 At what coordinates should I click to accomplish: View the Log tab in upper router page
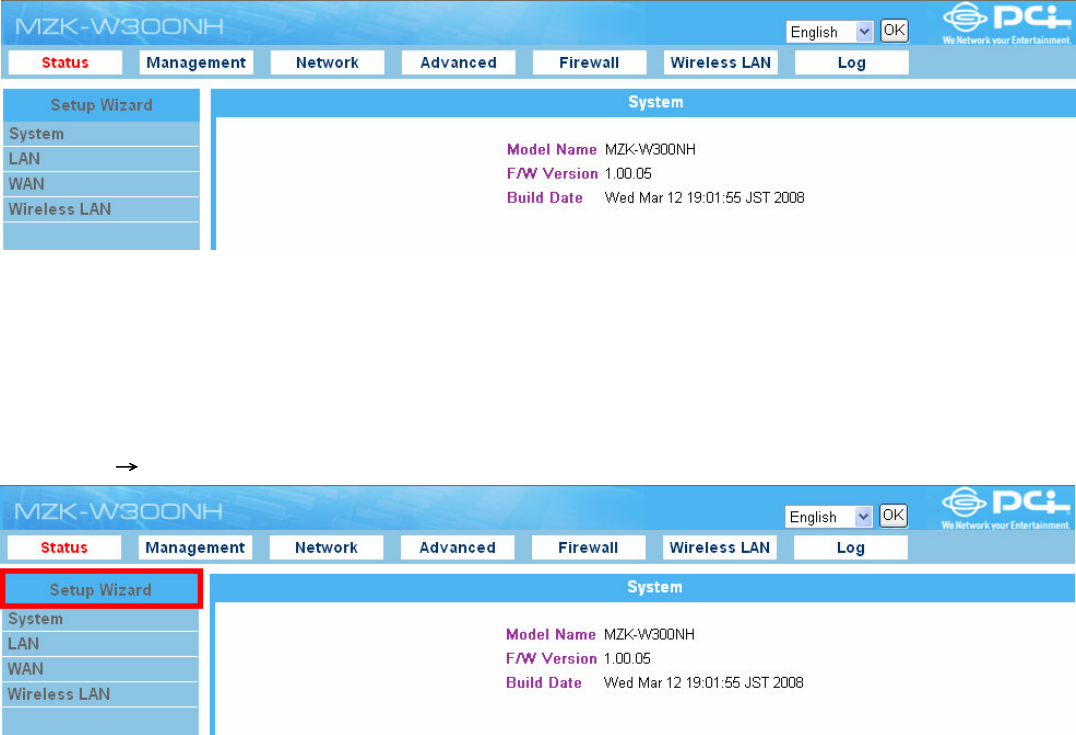(852, 62)
